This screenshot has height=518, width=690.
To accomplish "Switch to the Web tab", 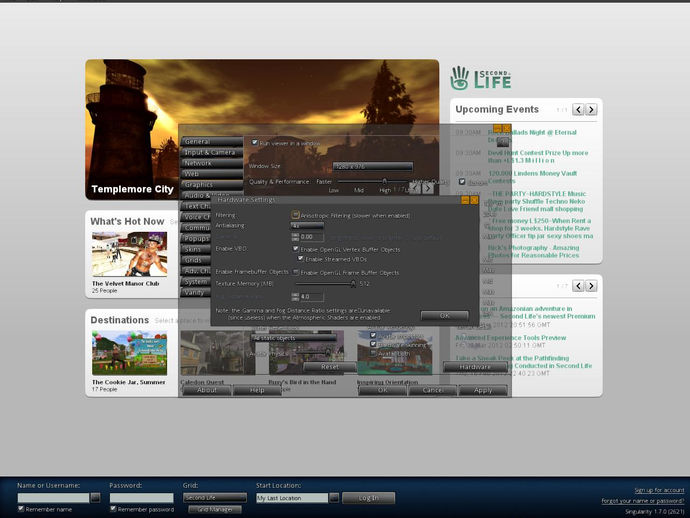I will tap(212, 174).
